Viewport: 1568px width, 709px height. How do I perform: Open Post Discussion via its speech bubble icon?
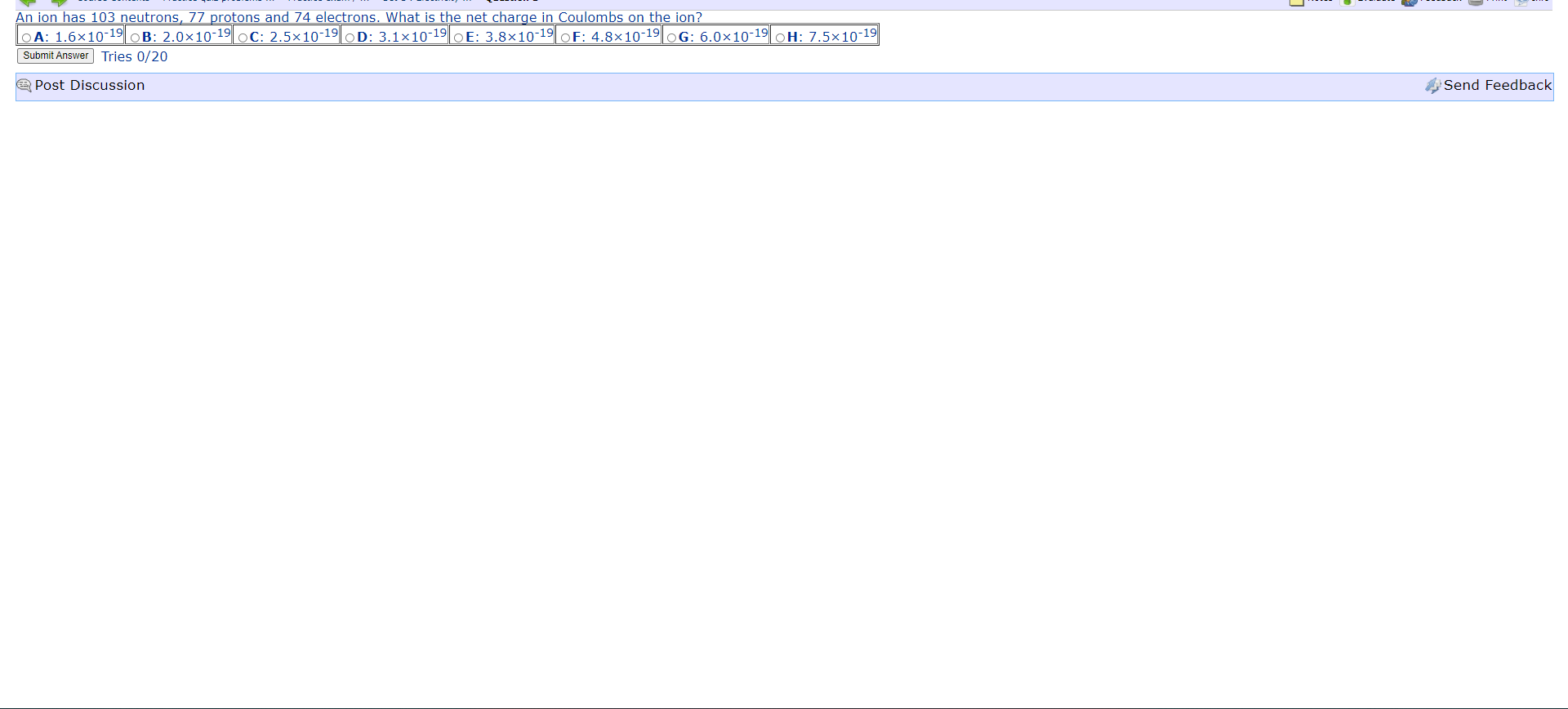click(24, 85)
